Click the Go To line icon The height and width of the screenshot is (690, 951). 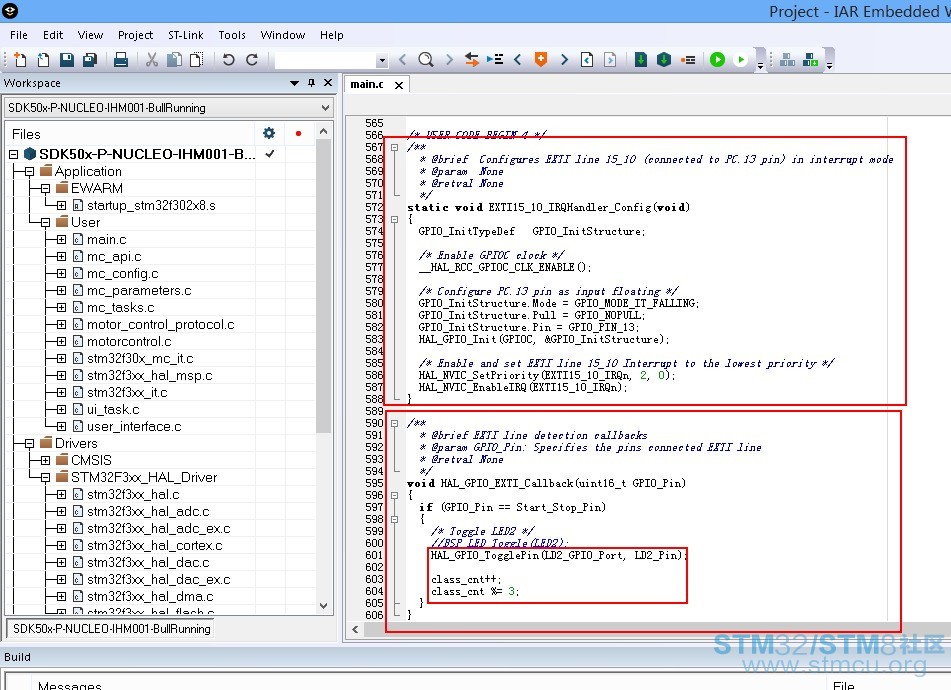(x=495, y=59)
